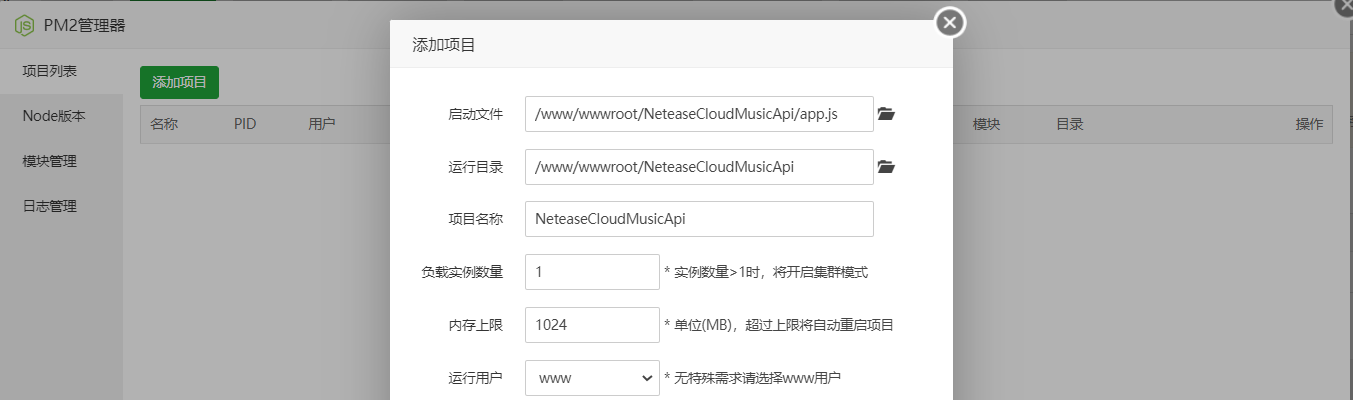Select the 日志管理 tab

[50, 206]
